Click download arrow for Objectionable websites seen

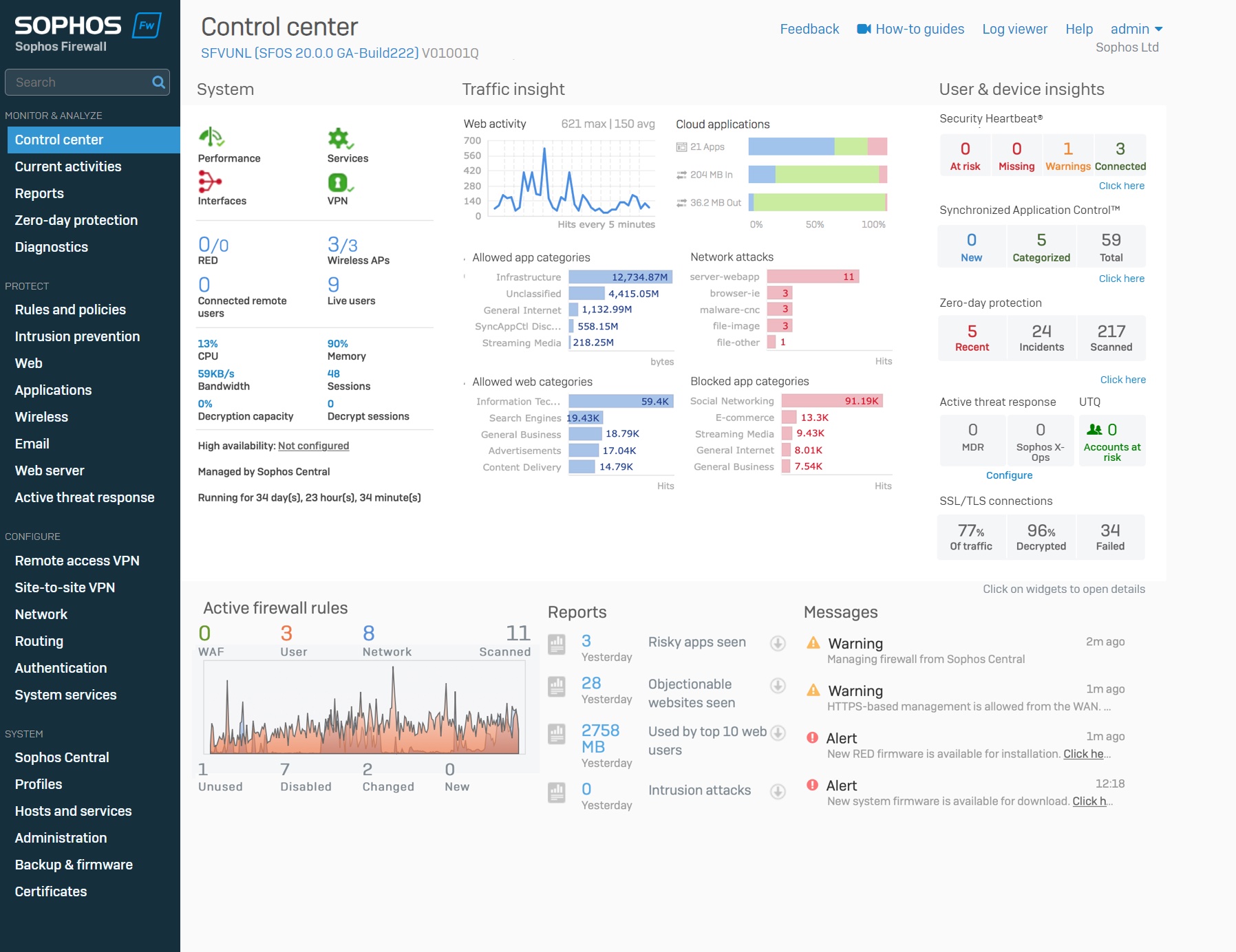click(778, 686)
